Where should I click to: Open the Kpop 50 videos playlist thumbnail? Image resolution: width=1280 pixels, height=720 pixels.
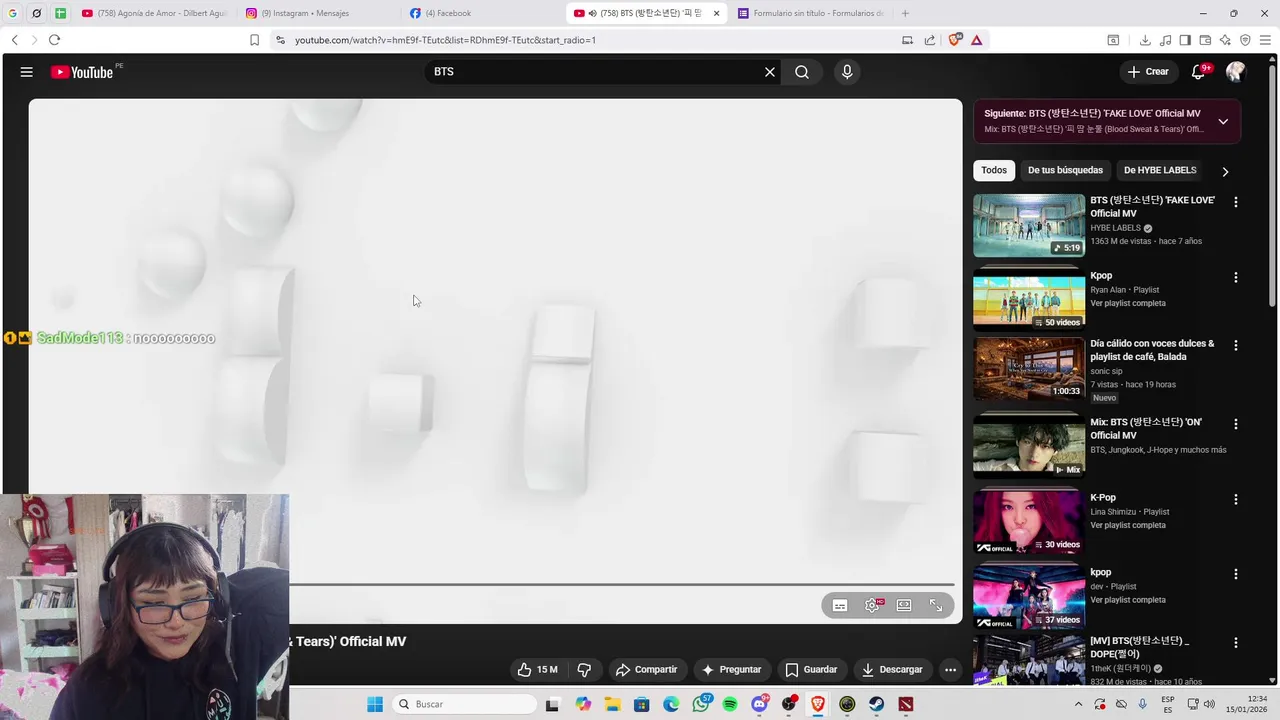click(1029, 299)
